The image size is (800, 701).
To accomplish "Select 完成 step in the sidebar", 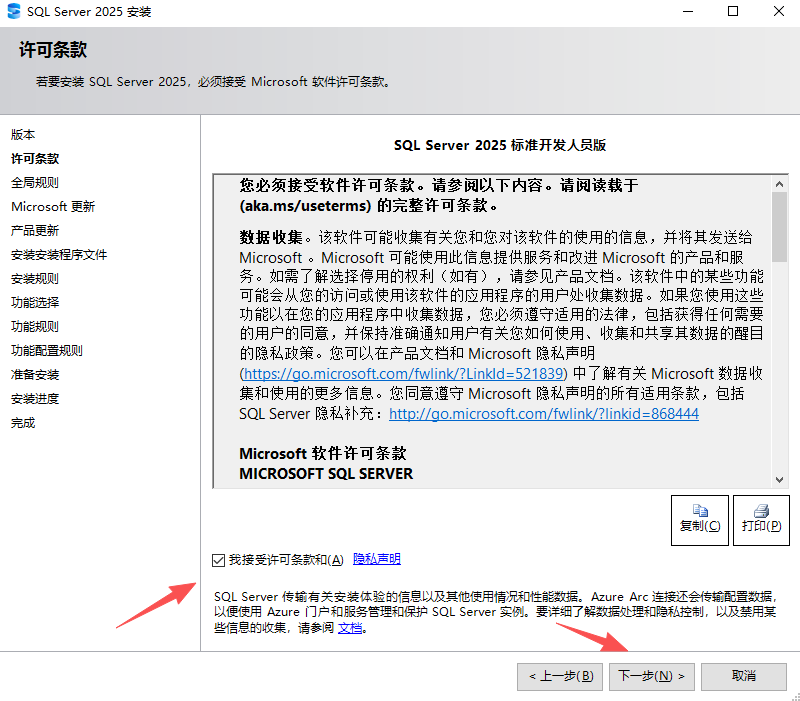I will coord(23,422).
